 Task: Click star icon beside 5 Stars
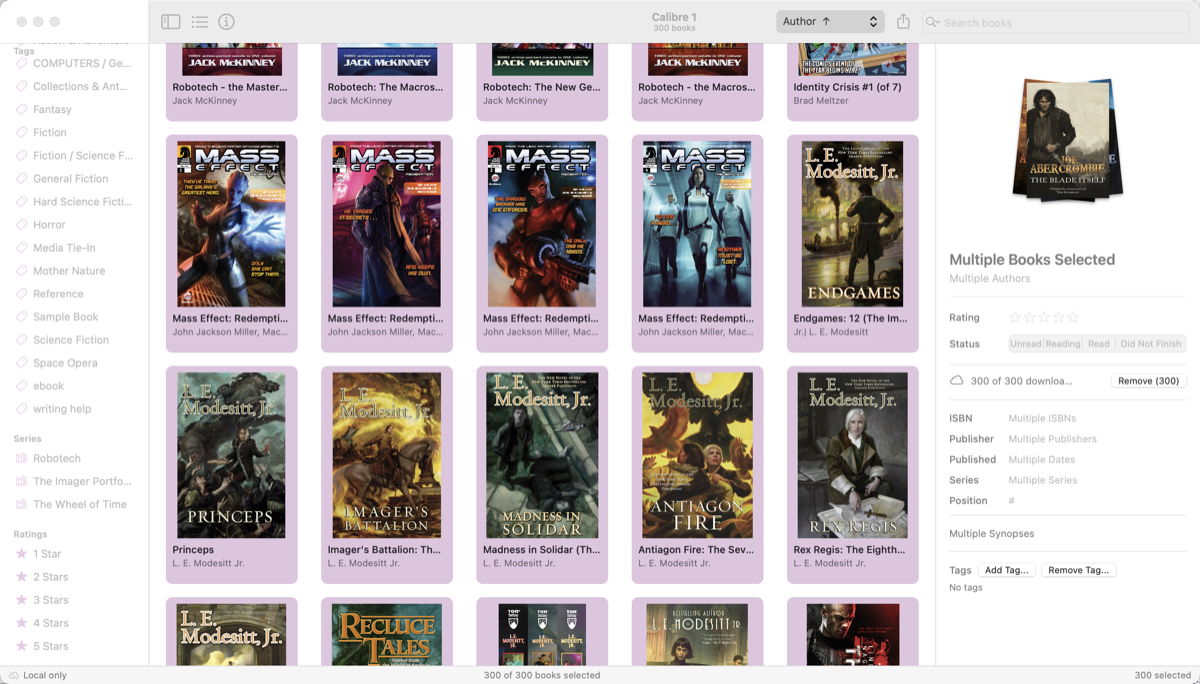(x=22, y=645)
